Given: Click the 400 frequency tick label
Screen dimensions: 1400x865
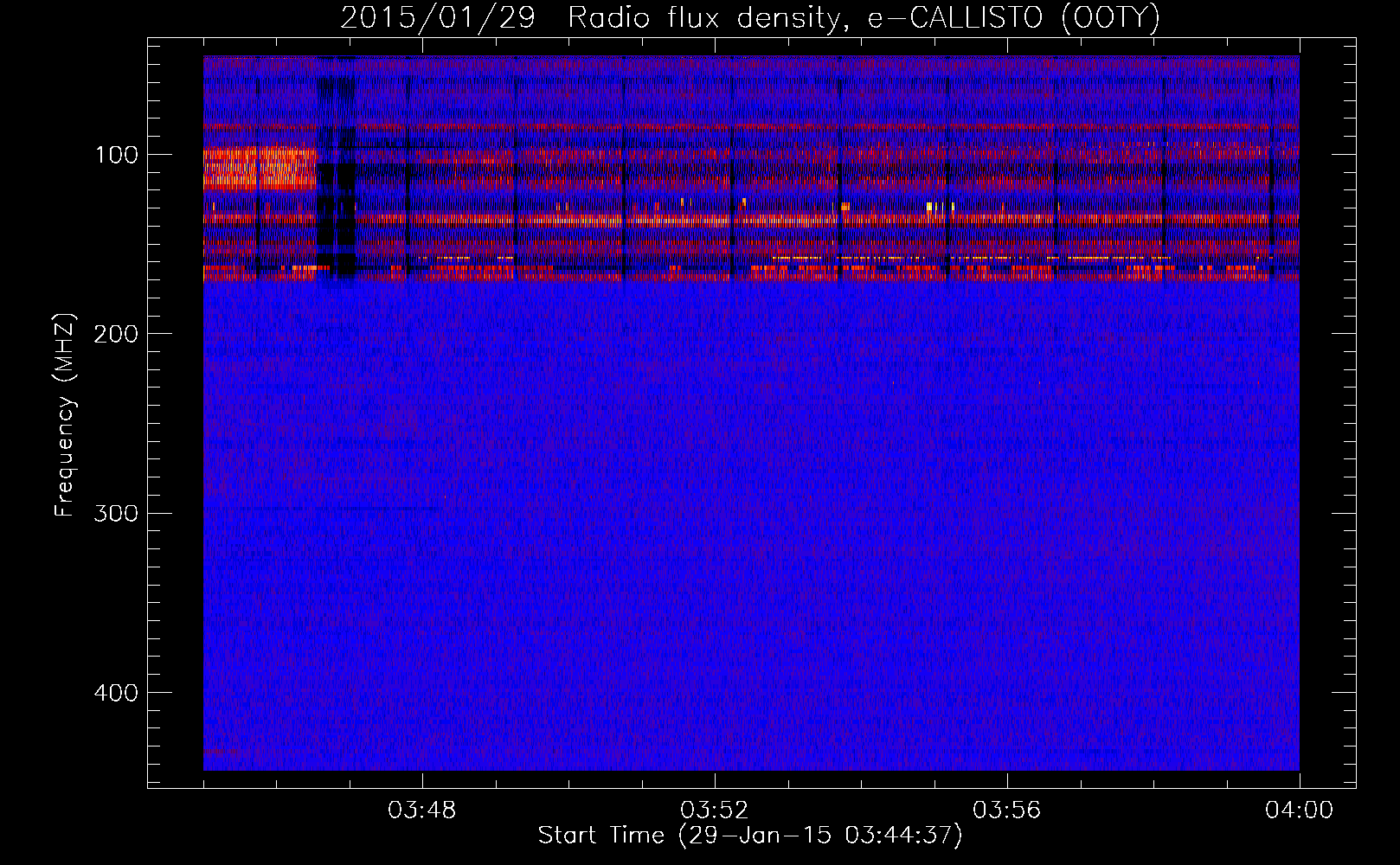Looking at the screenshot, I should (115, 693).
